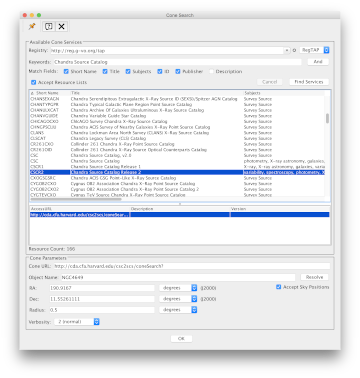Screen dimensions: 360x378
Task: Open the help icon with question mark
Action: click(49, 27)
